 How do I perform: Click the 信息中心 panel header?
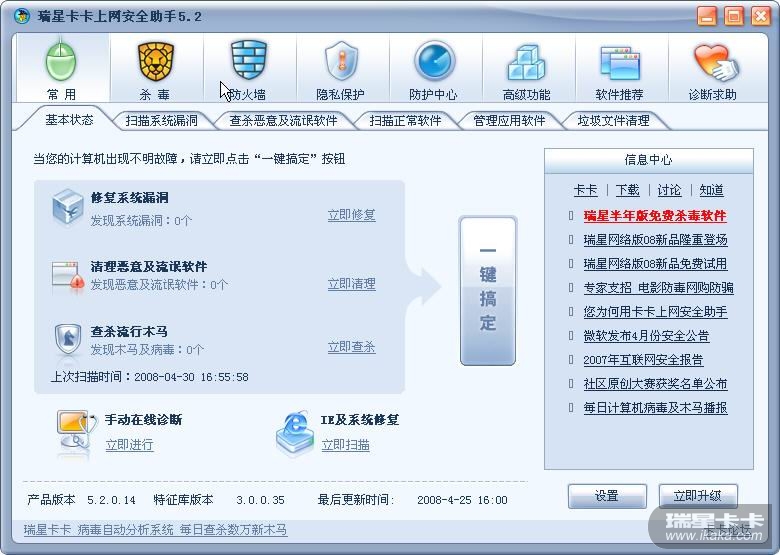point(649,160)
